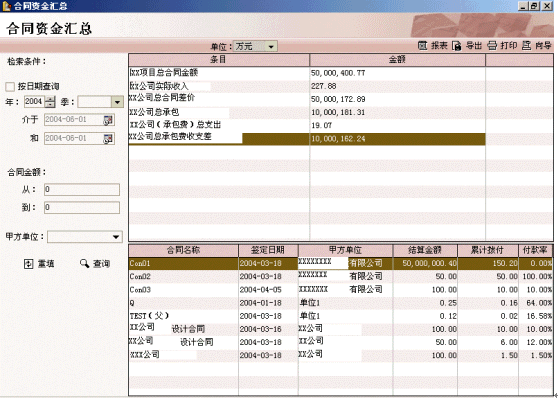Click the 向导 wizard icon
This screenshot has width=558, height=398.
pos(527,46)
